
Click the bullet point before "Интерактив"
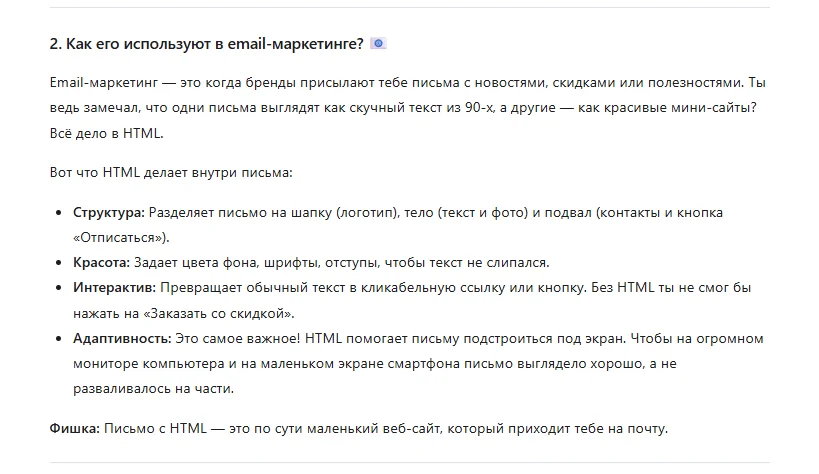click(59, 288)
